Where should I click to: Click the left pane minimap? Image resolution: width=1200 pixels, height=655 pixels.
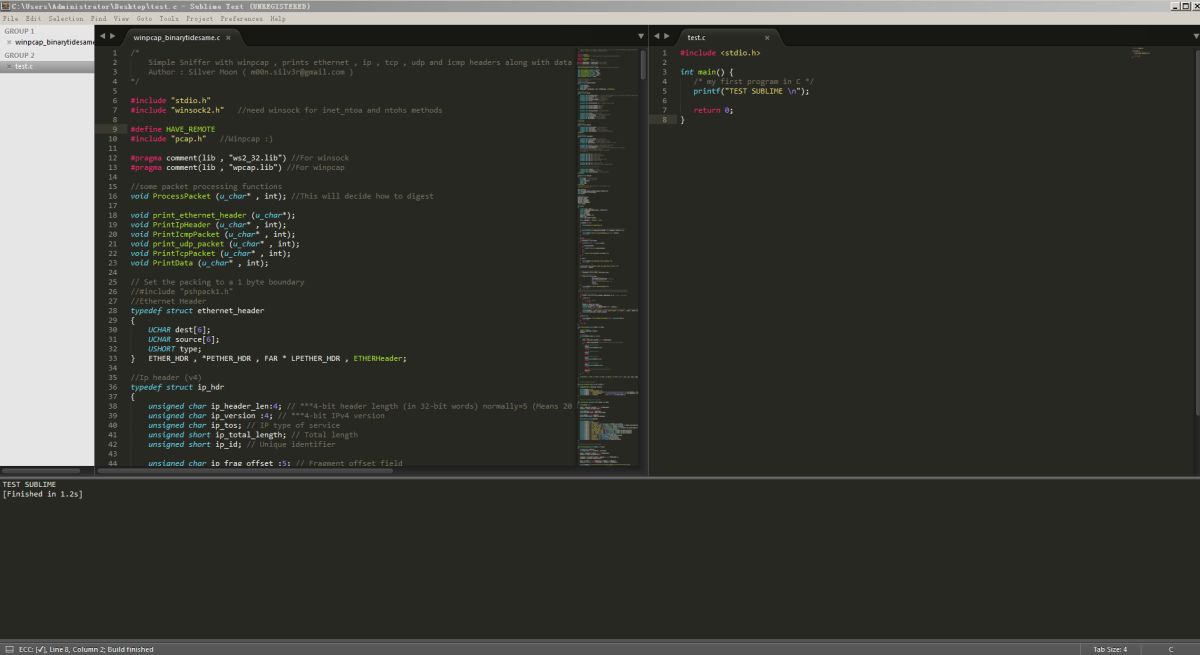pos(608,257)
